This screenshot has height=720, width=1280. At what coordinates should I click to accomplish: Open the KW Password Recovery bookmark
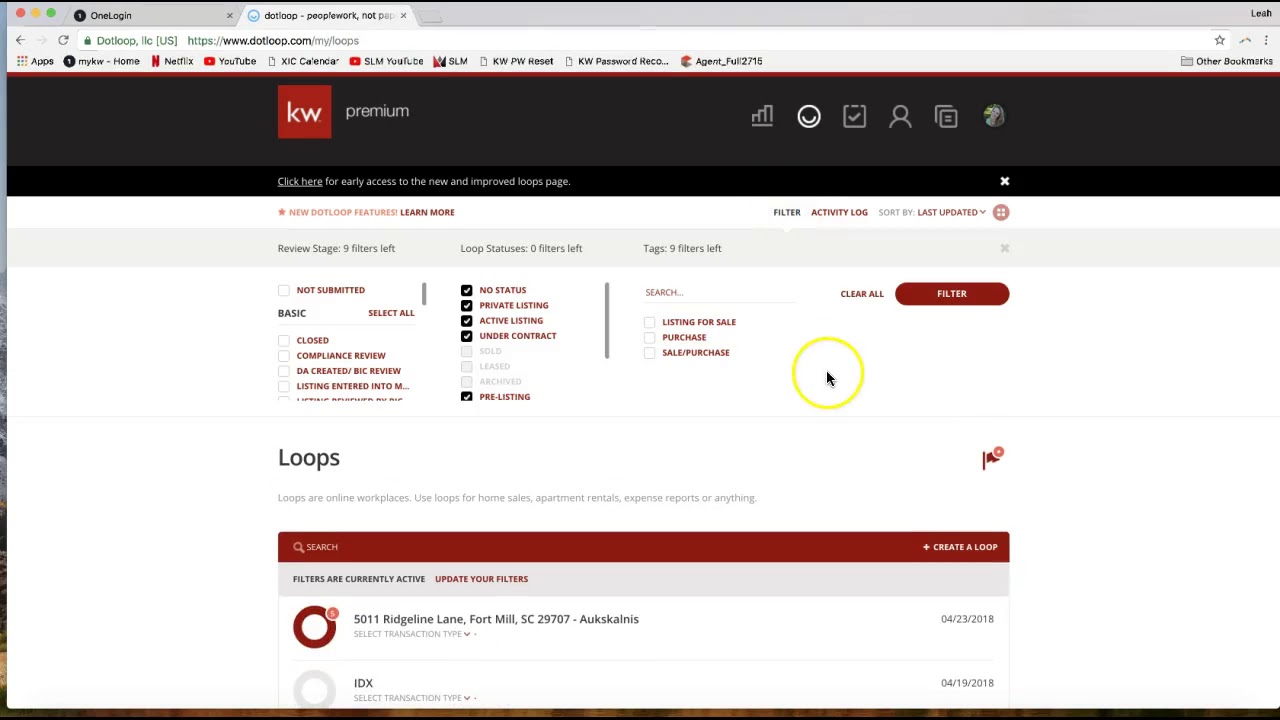pos(616,61)
